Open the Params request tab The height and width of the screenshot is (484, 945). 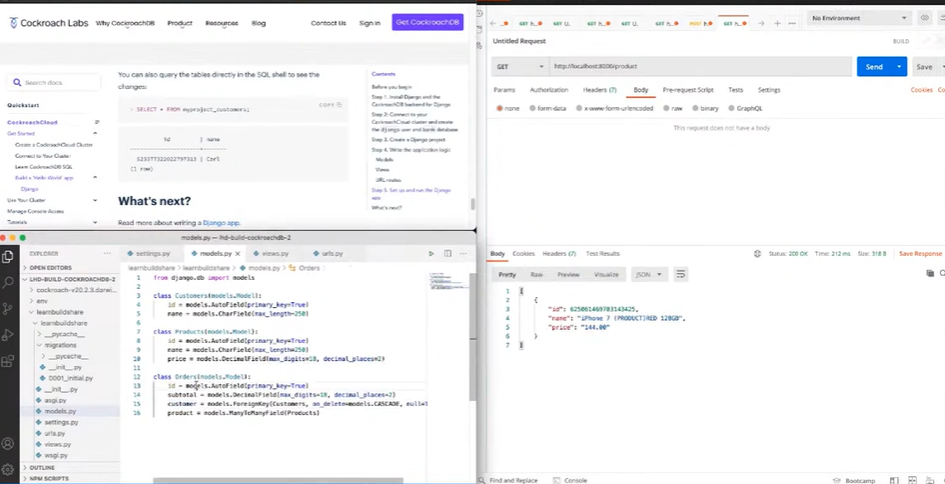pos(504,90)
